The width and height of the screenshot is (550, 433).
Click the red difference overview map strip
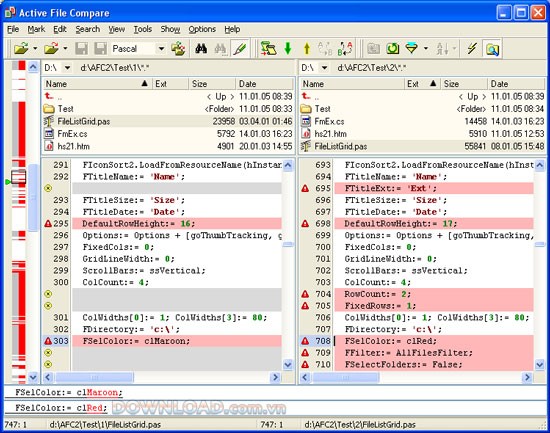(19, 222)
